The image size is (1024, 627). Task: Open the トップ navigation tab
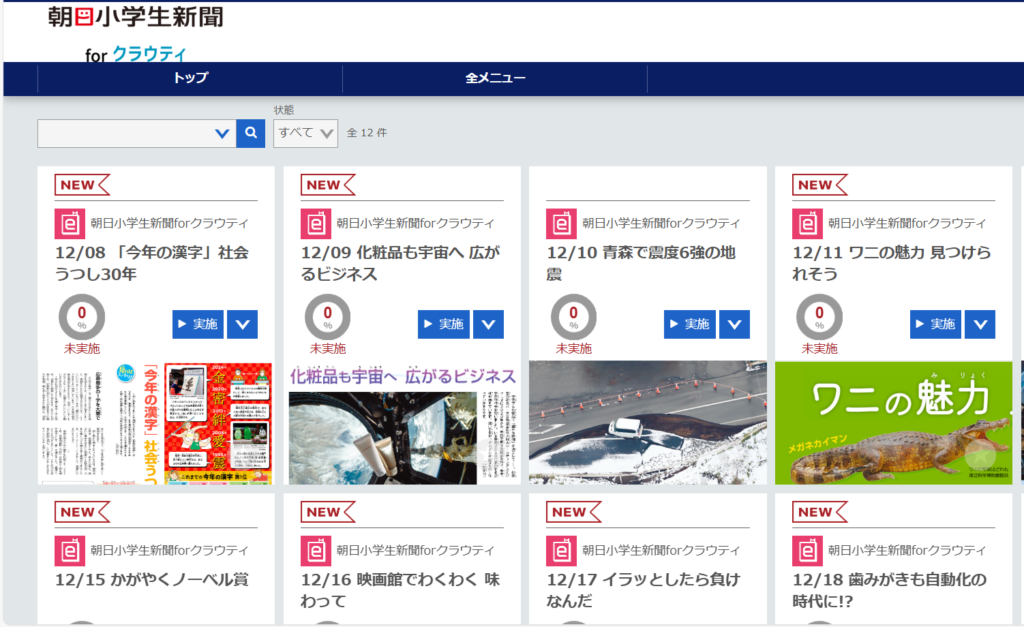click(x=190, y=78)
